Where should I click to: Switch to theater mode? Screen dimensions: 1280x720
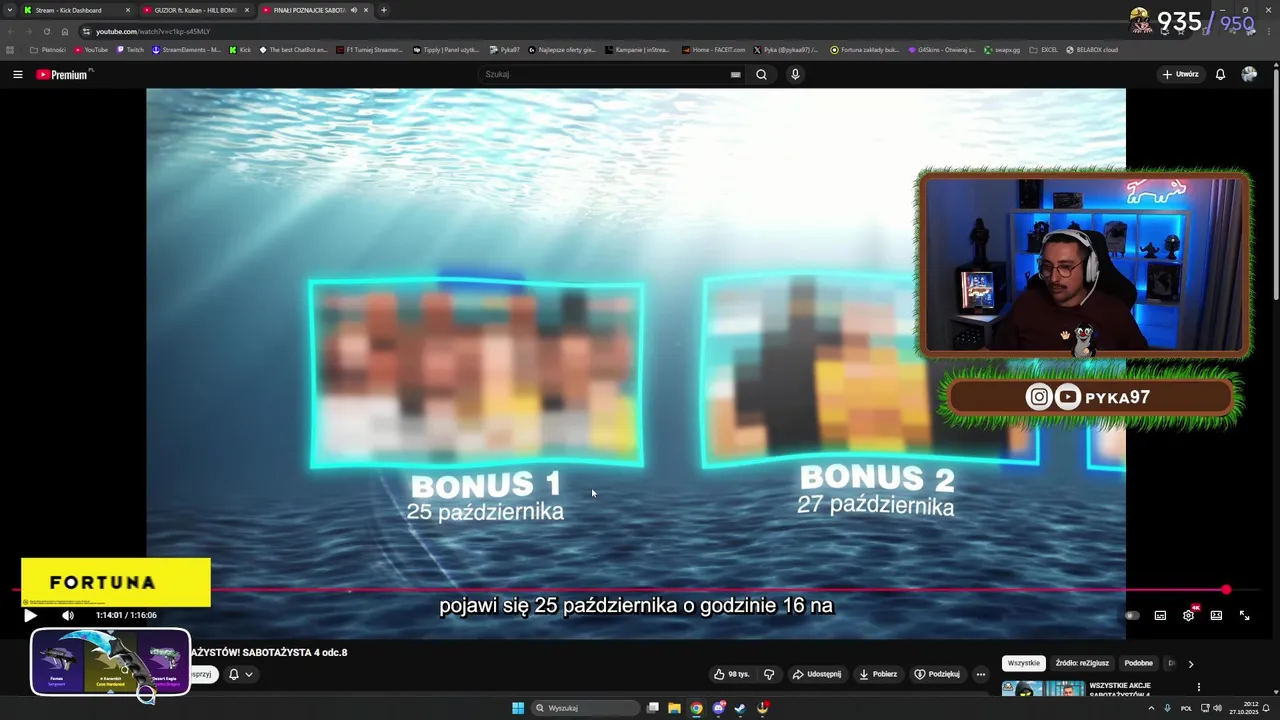coord(1216,616)
